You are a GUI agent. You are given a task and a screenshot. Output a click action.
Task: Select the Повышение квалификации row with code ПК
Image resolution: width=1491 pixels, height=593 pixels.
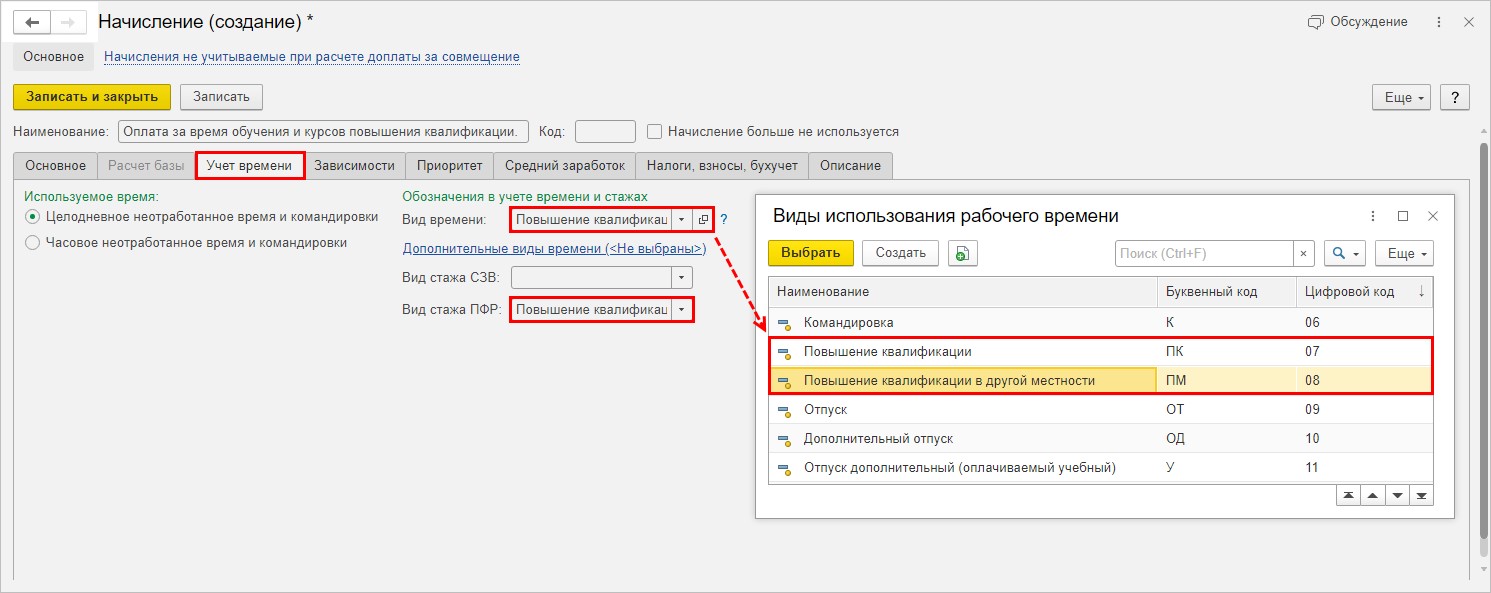coord(1100,352)
